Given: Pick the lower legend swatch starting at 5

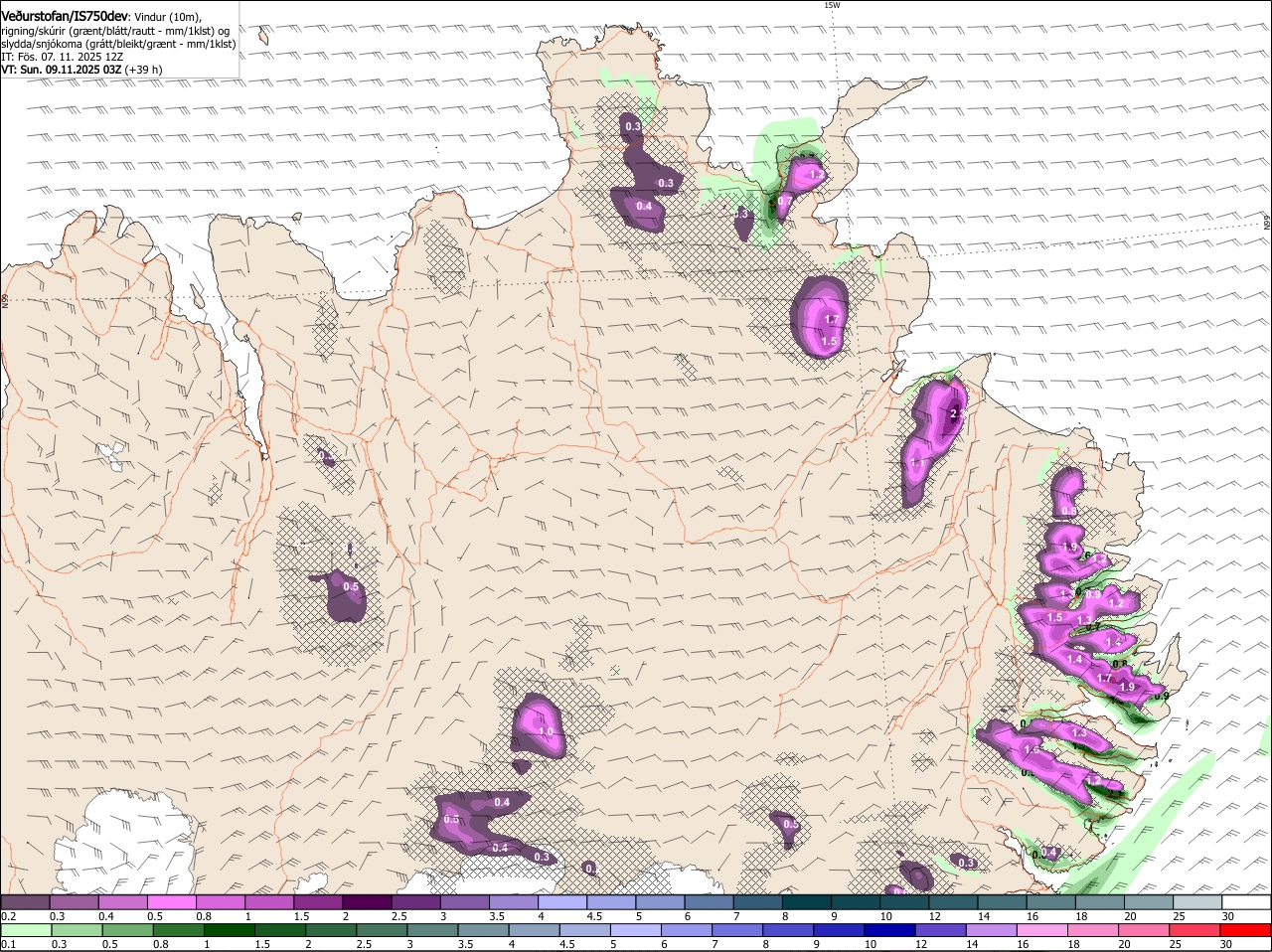Looking at the screenshot, I should point(637,929).
